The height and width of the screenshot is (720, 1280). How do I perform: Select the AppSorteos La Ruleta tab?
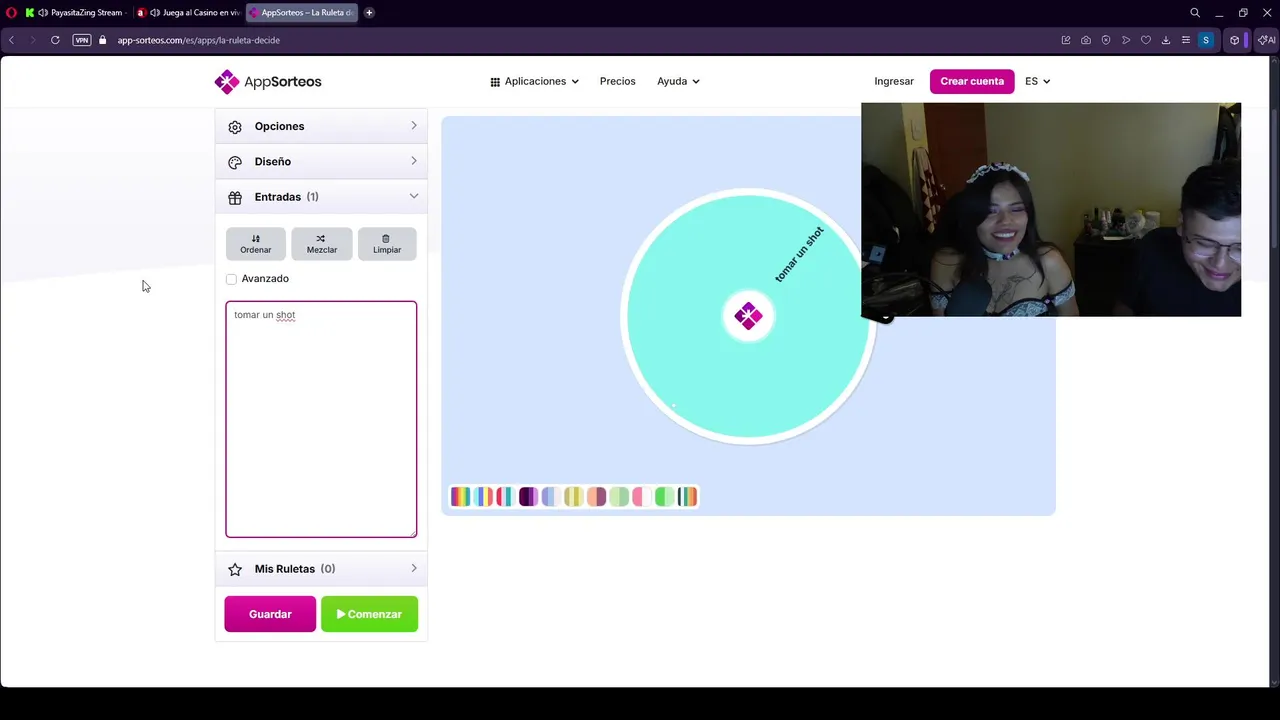(302, 13)
